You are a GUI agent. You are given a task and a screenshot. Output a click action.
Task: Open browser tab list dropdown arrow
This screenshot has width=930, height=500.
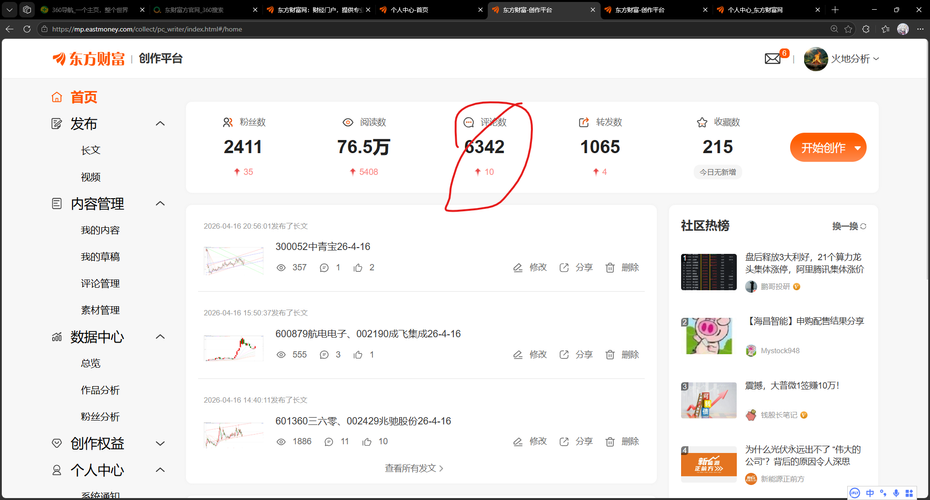click(x=9, y=9)
